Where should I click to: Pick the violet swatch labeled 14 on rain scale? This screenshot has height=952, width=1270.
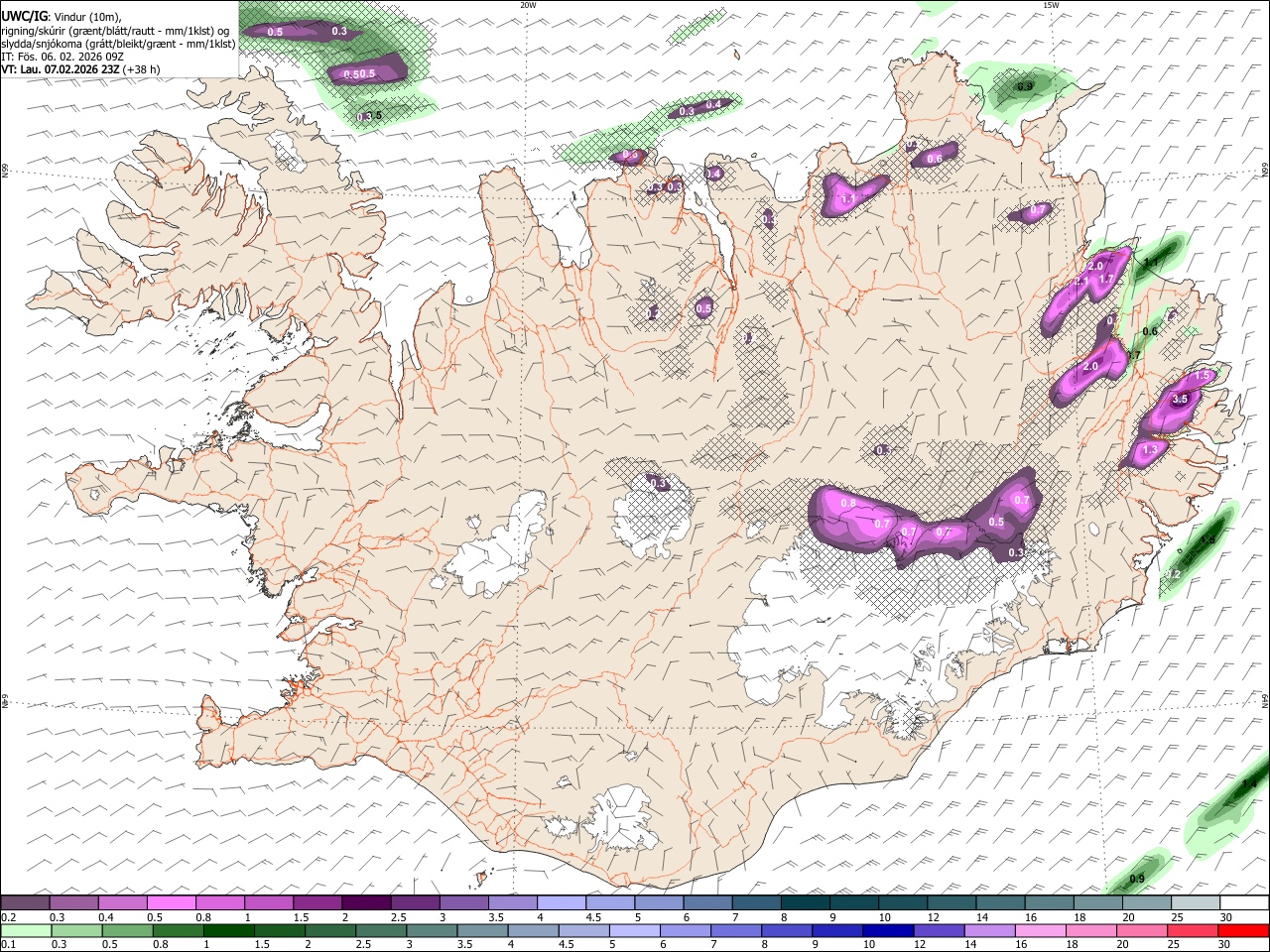(x=990, y=931)
